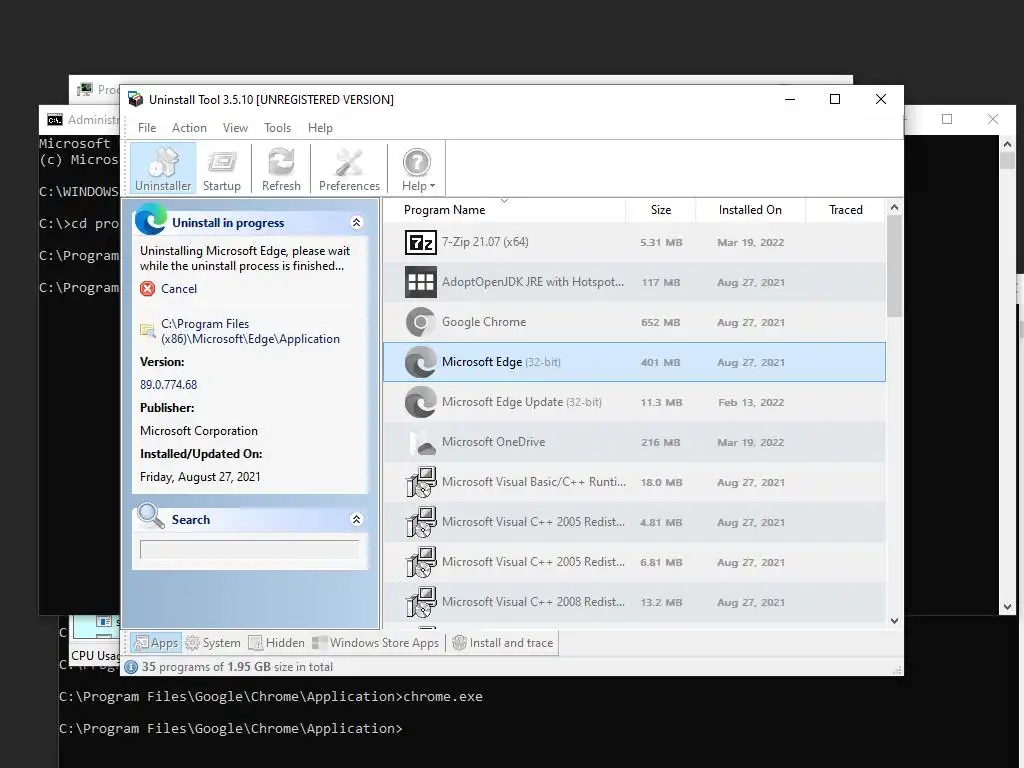Open the Tools menu

[x=278, y=128]
